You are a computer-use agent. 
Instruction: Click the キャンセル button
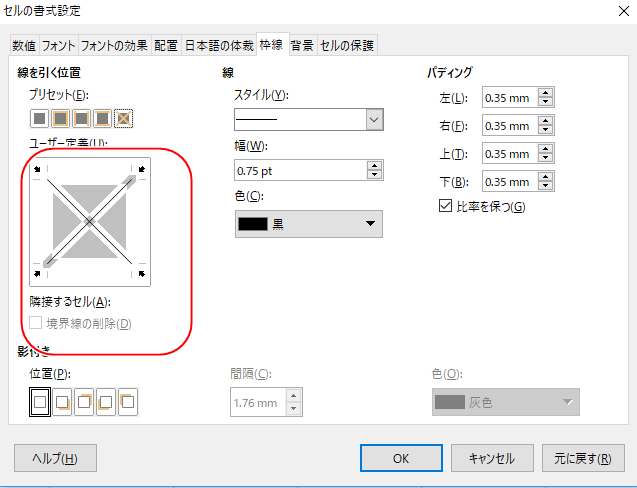point(492,458)
